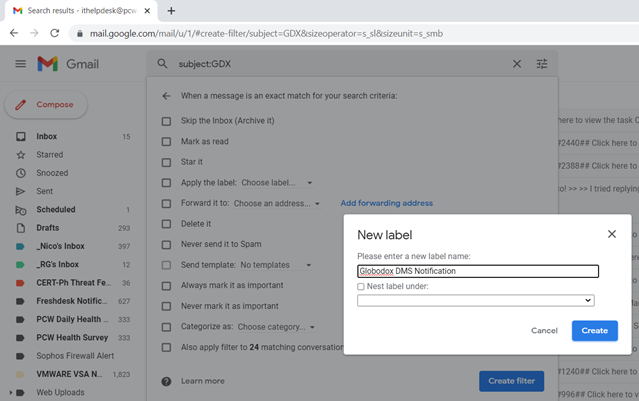The width and height of the screenshot is (639, 401).
Task: Check Forward it to option
Action: (166, 203)
